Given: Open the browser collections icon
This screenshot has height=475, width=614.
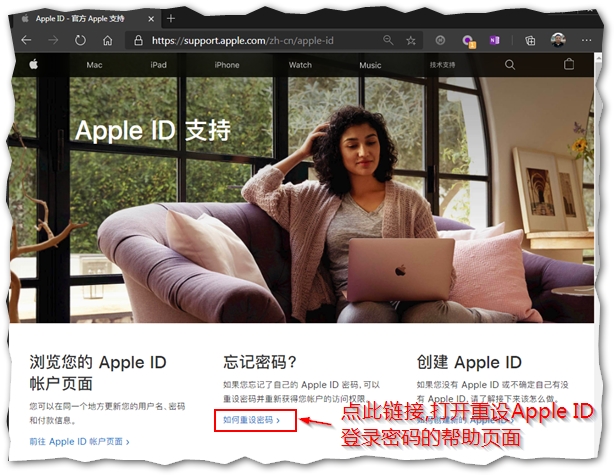Looking at the screenshot, I should pyautogui.click(x=530, y=41).
